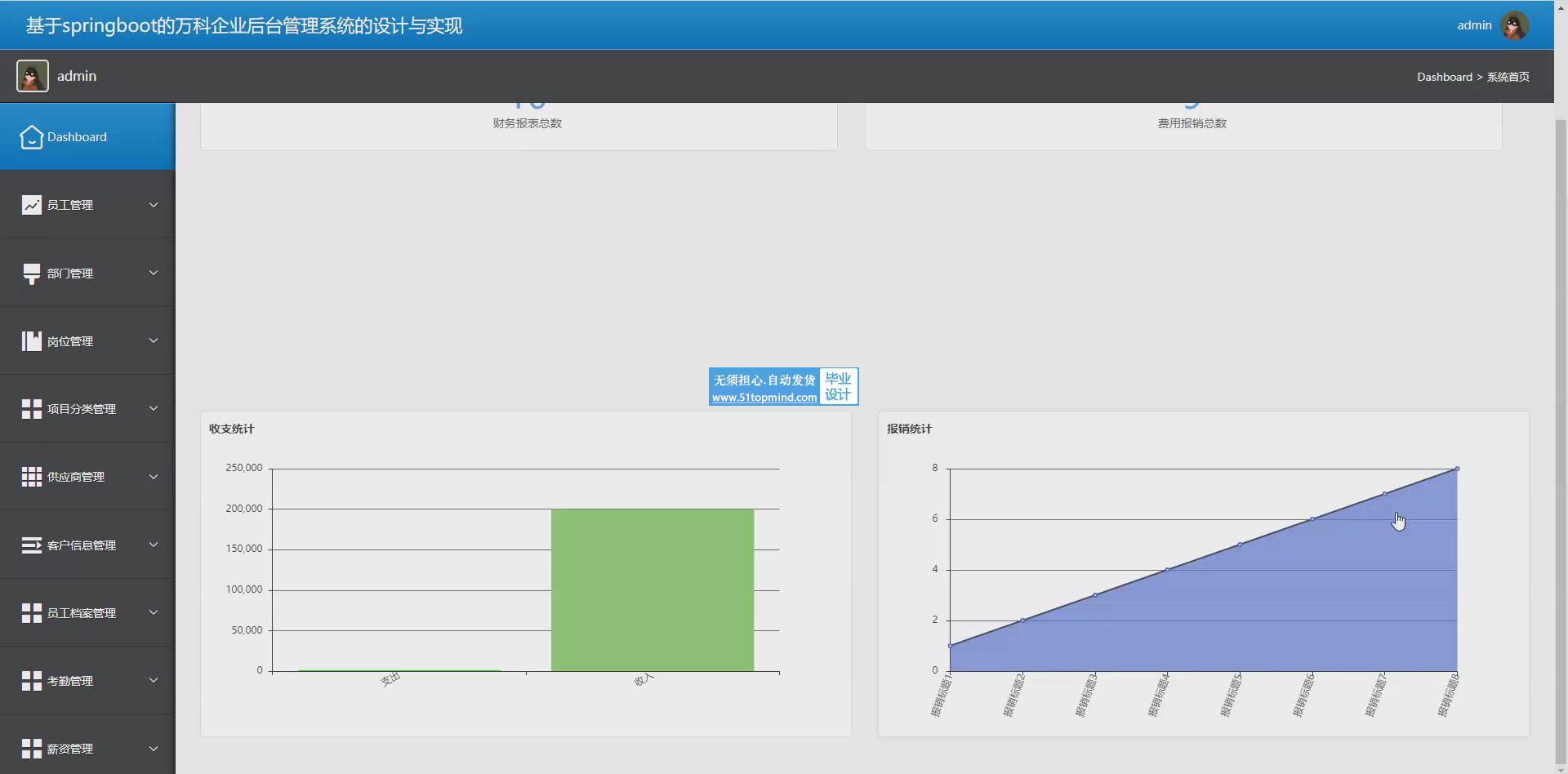This screenshot has width=1568, height=774.
Task: Click the 系统首页 breadcrumb
Action: coord(1508,77)
